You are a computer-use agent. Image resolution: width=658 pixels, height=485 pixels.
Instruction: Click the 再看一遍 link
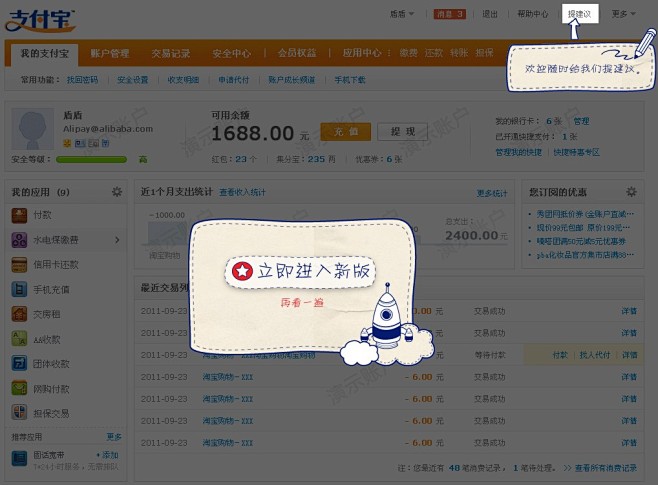click(302, 301)
